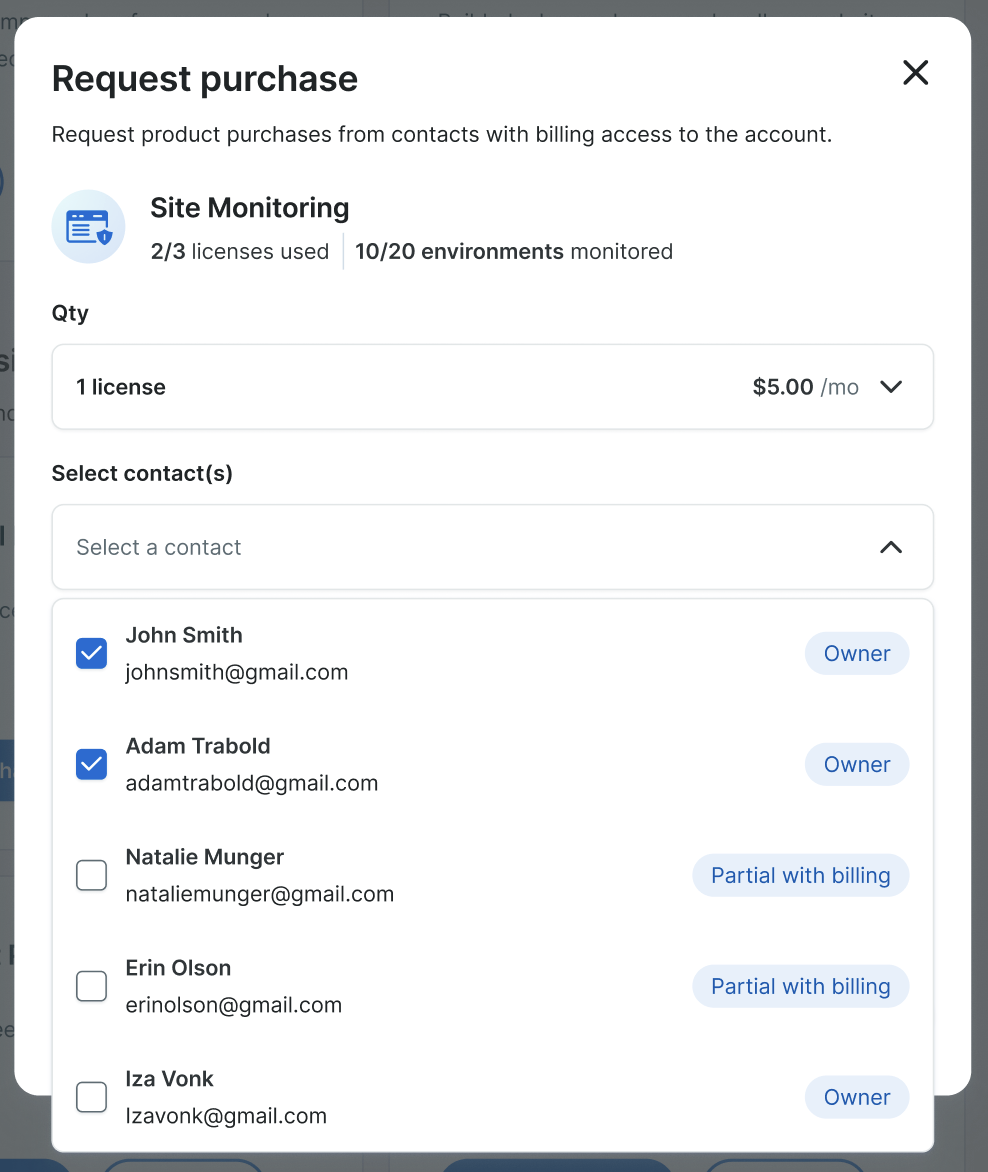Close the Request purchase dialog
988x1172 pixels.
915,73
